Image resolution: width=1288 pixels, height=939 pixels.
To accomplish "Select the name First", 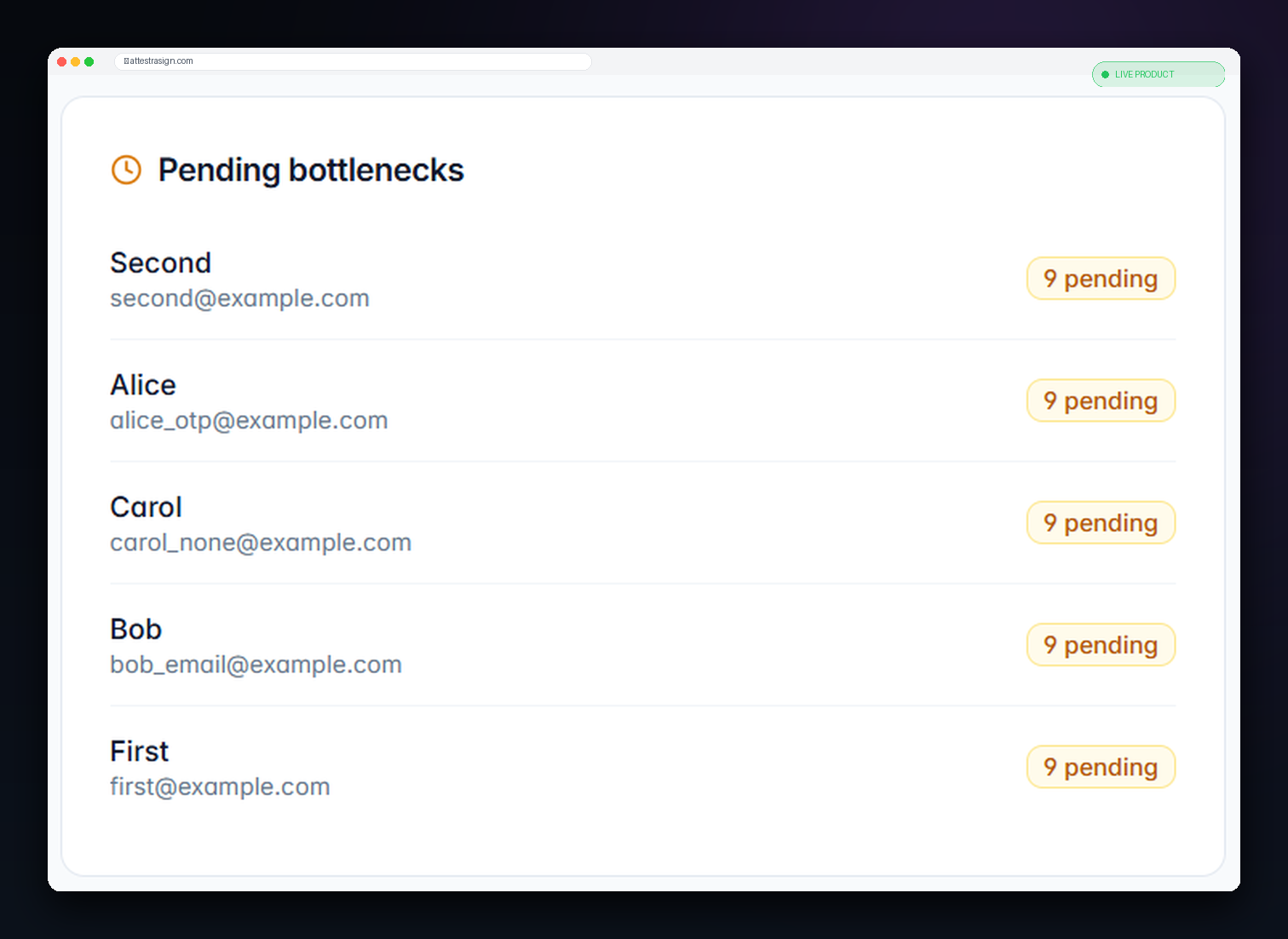I will coord(140,752).
